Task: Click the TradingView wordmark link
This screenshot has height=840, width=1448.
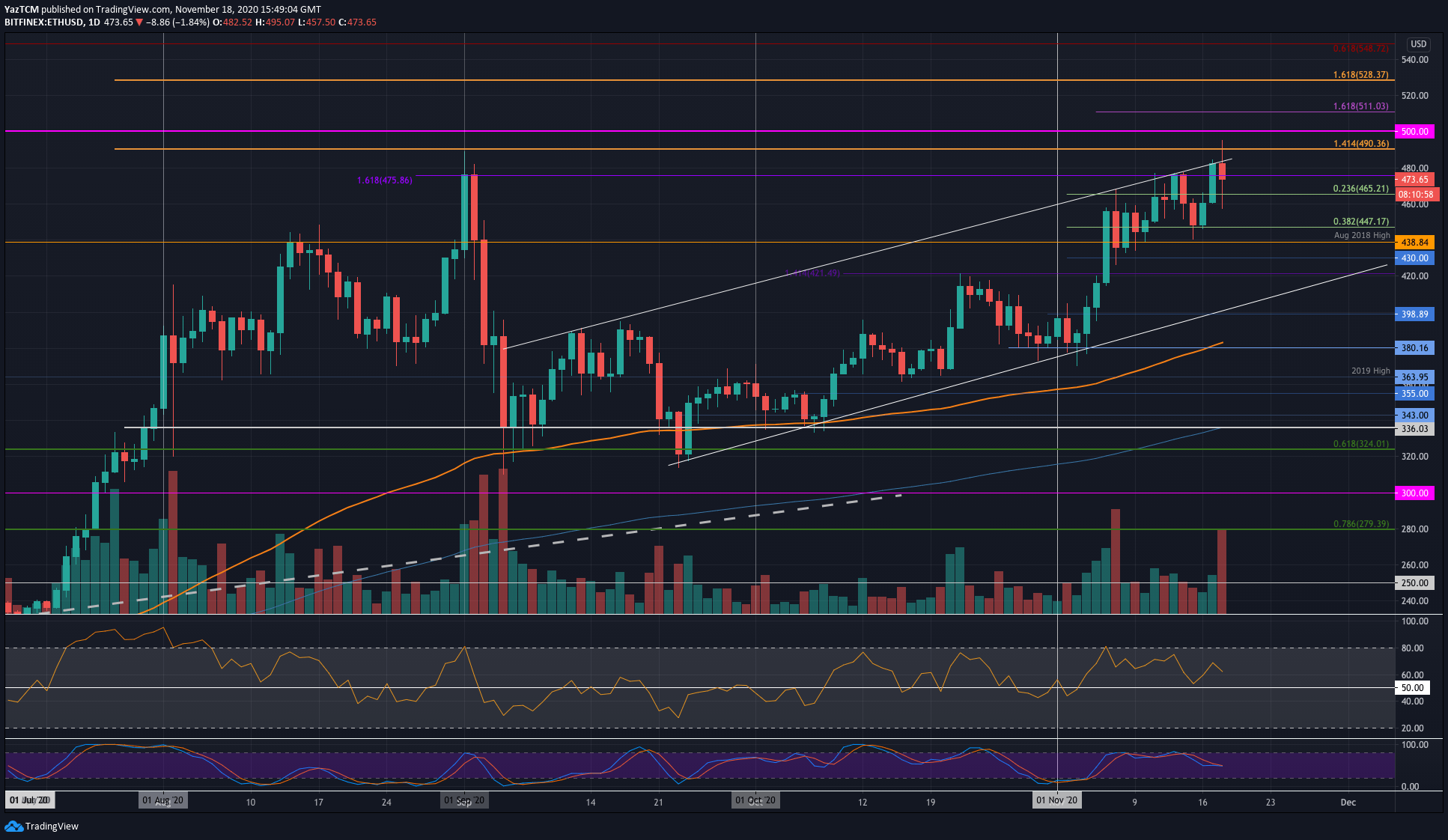Action: point(52,826)
